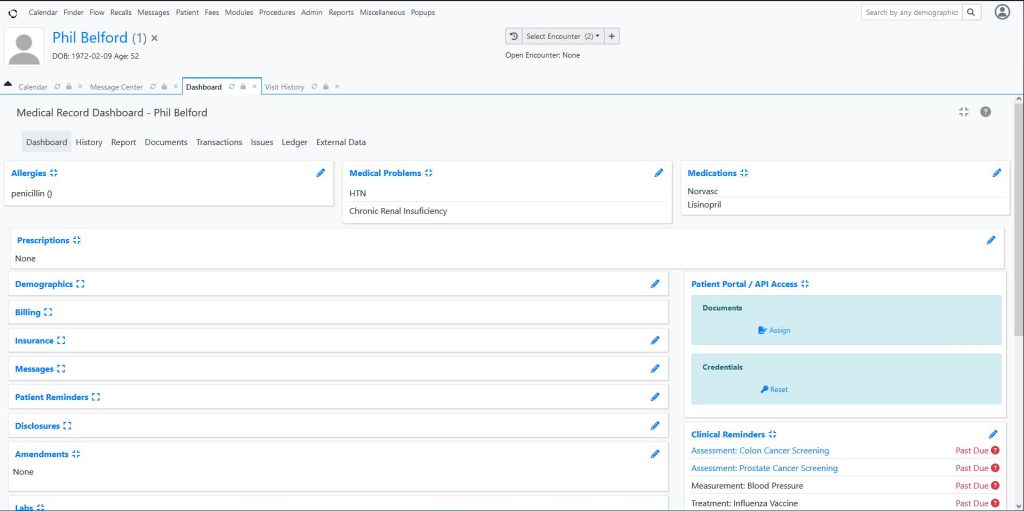The height and width of the screenshot is (511, 1024).
Task: Collapse the Allergies card
Action: (x=54, y=173)
